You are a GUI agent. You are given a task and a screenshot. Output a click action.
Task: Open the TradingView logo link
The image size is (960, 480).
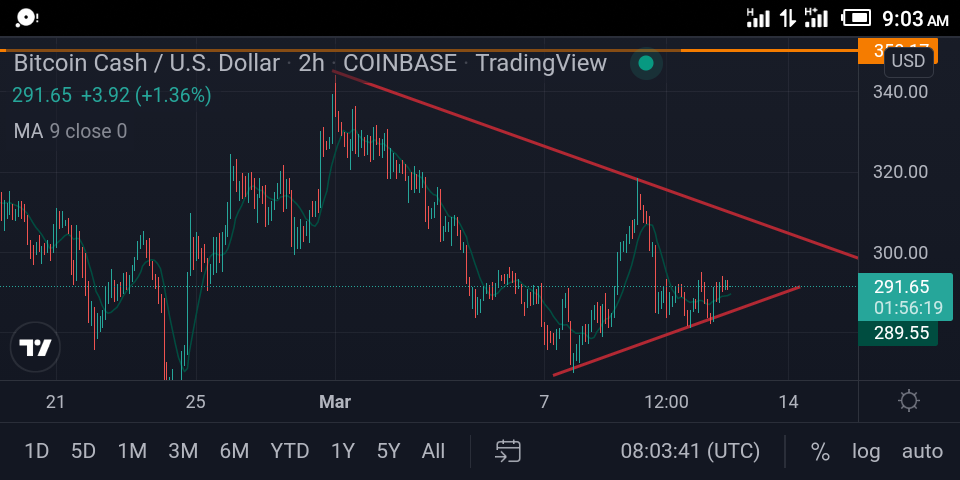(x=35, y=347)
